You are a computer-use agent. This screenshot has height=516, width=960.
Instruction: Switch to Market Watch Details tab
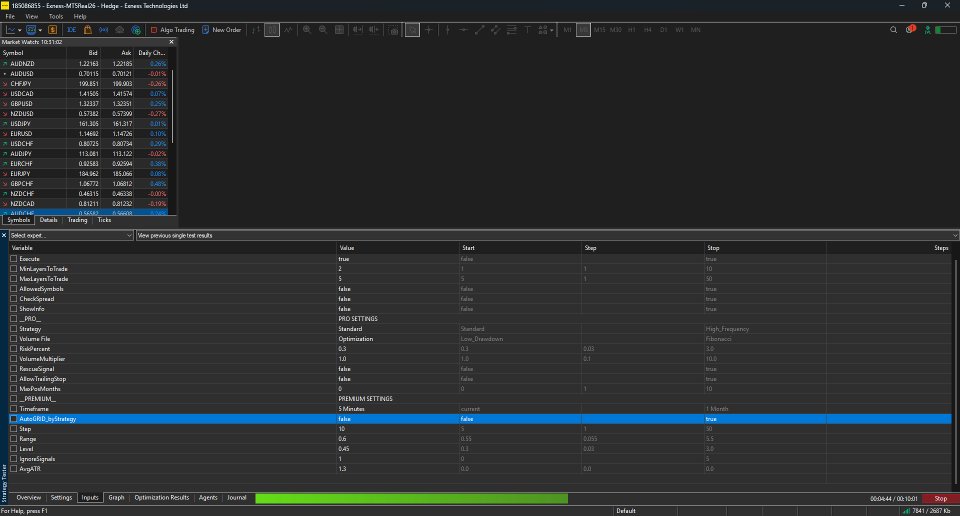pos(48,220)
